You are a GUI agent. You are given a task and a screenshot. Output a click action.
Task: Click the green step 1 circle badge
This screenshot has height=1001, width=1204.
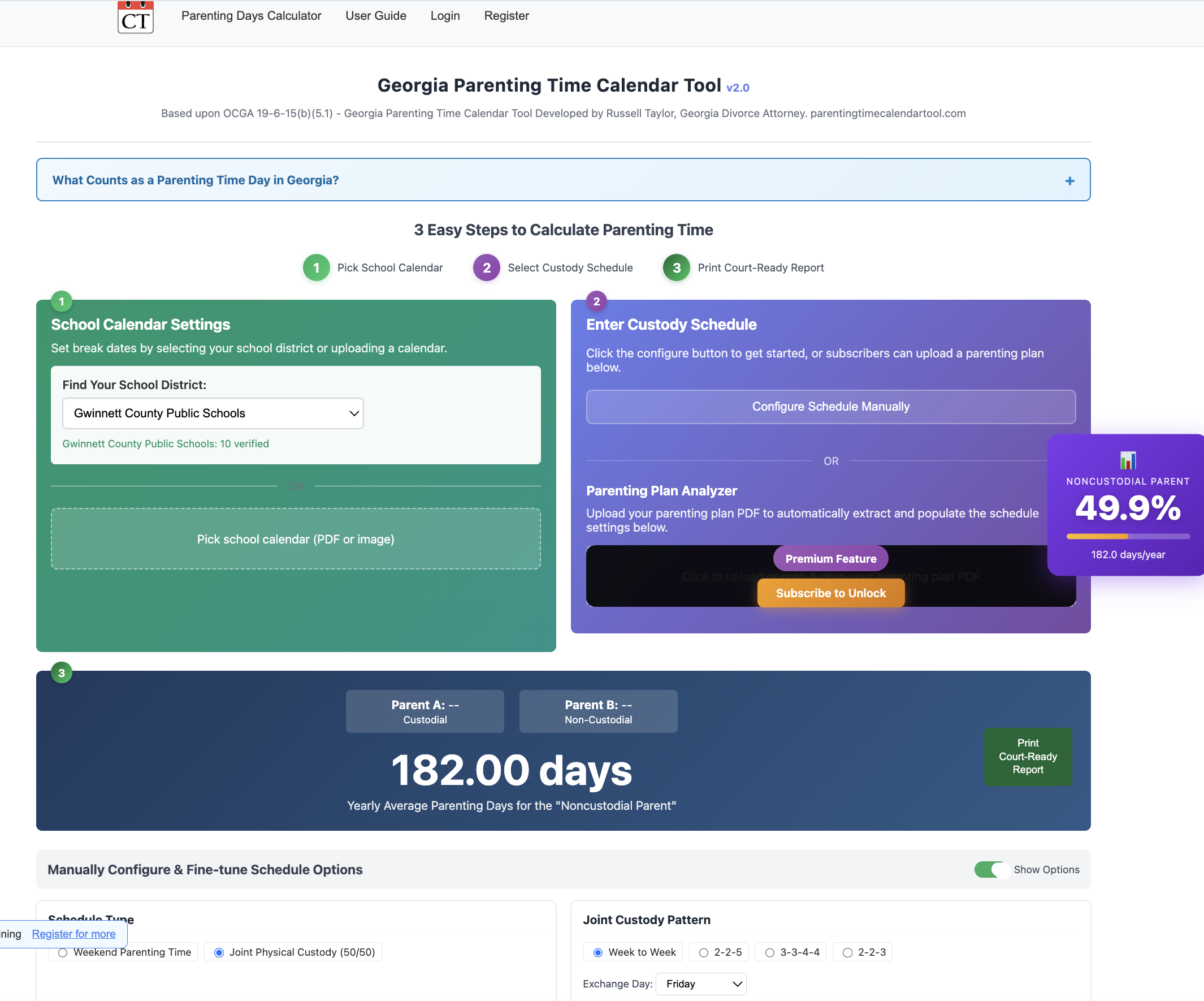pos(316,267)
